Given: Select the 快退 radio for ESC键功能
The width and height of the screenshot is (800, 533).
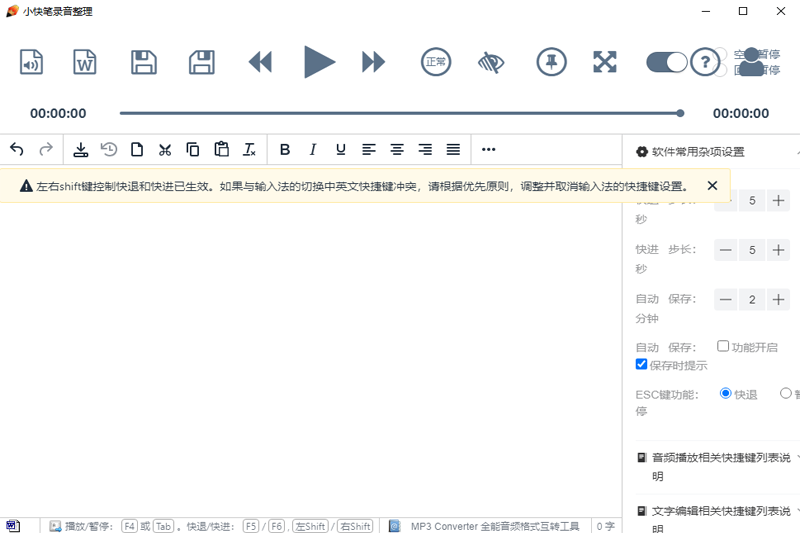Looking at the screenshot, I should [725, 393].
